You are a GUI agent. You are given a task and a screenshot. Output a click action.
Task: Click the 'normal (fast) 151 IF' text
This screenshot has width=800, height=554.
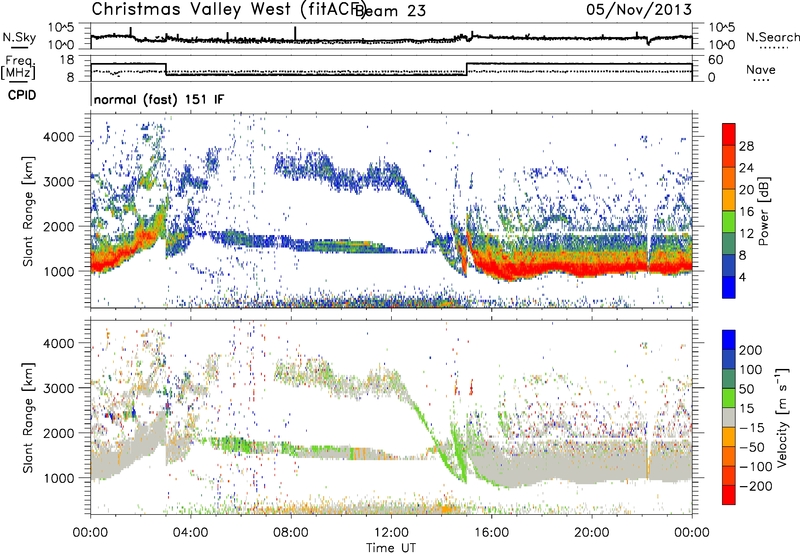pyautogui.click(x=159, y=99)
